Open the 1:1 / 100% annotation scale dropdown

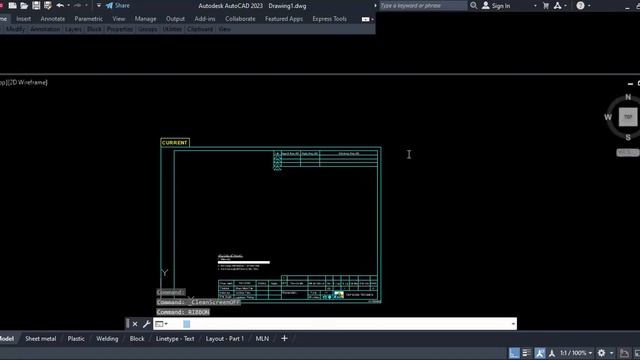click(576, 353)
